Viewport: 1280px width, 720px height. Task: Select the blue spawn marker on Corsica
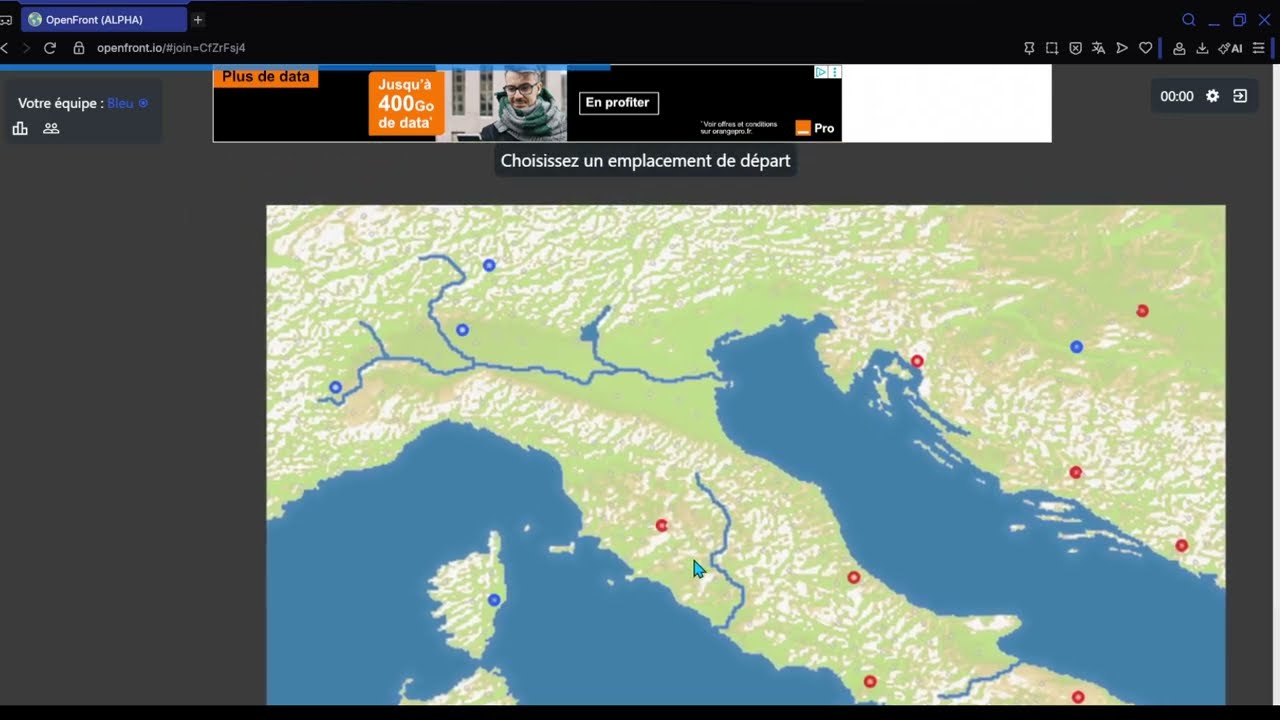click(494, 600)
